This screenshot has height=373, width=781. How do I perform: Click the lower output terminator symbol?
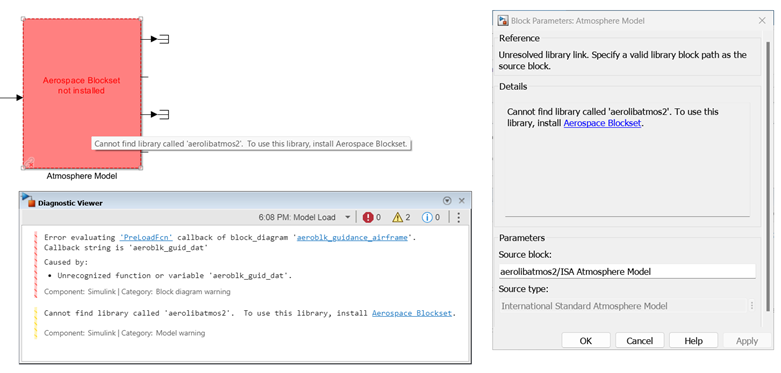(x=164, y=115)
